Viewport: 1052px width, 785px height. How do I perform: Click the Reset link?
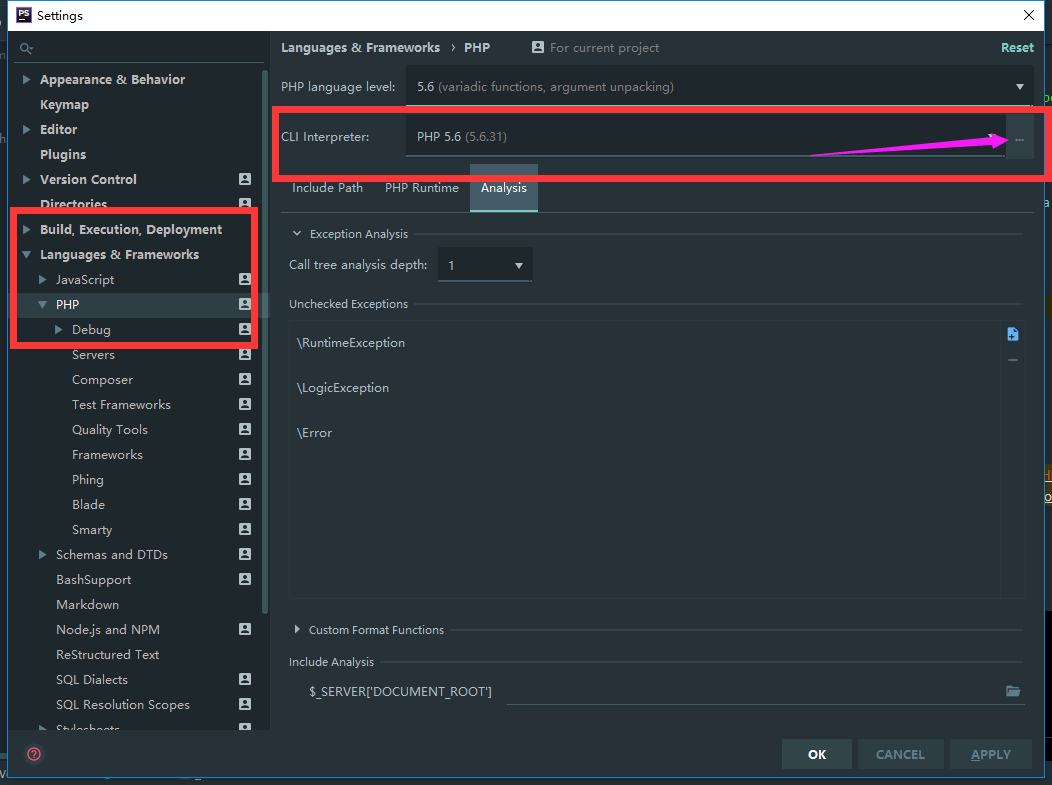(x=1017, y=48)
